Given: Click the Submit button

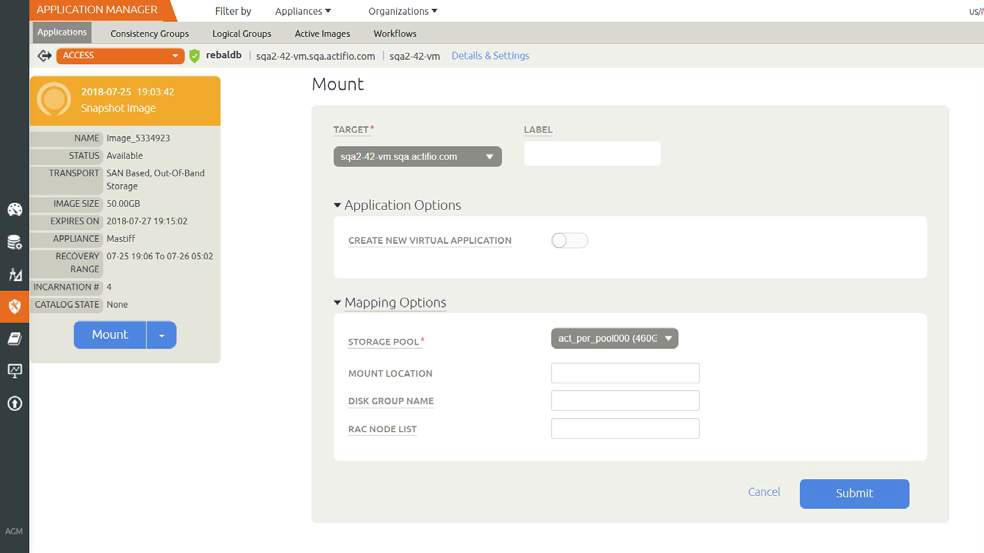Looking at the screenshot, I should 854,493.
